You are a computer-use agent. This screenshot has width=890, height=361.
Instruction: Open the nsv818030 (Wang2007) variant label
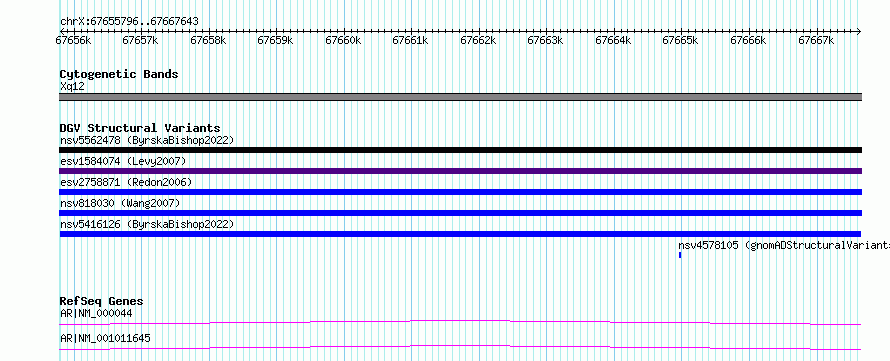pos(120,203)
